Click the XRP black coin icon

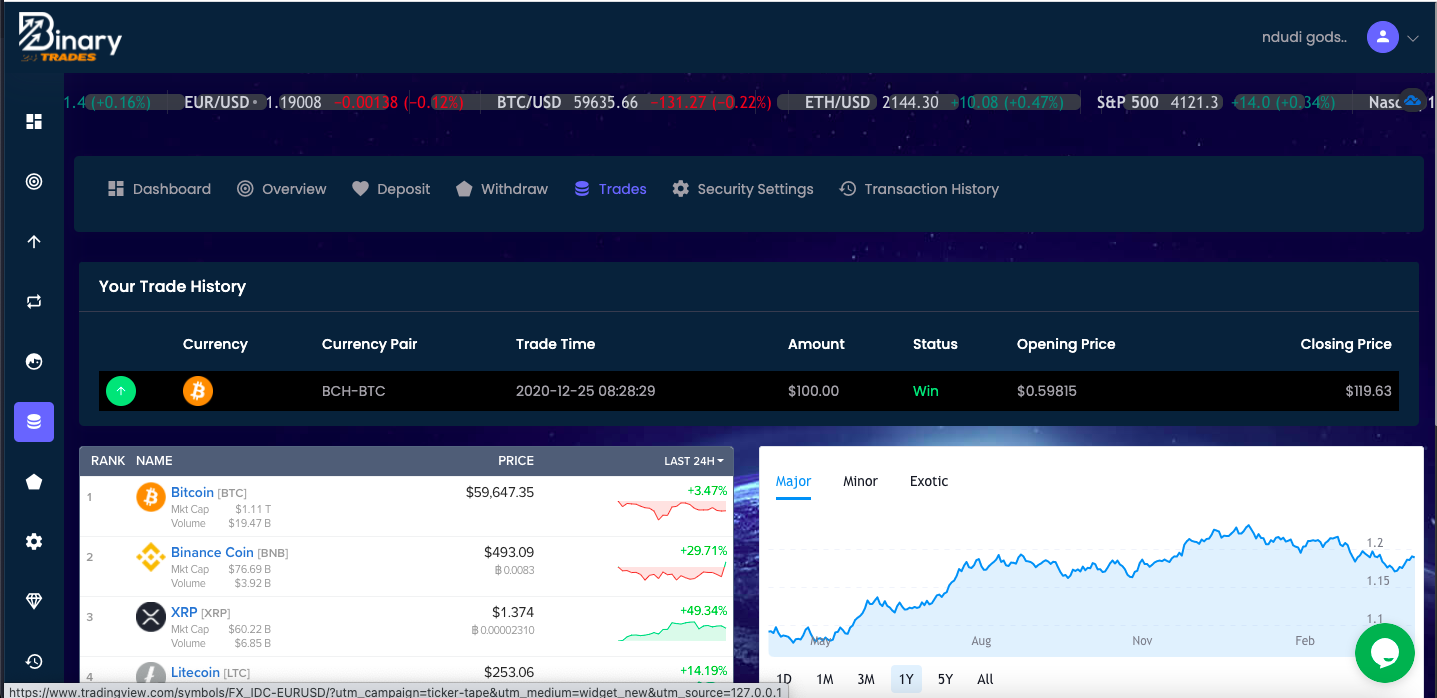[x=151, y=617]
